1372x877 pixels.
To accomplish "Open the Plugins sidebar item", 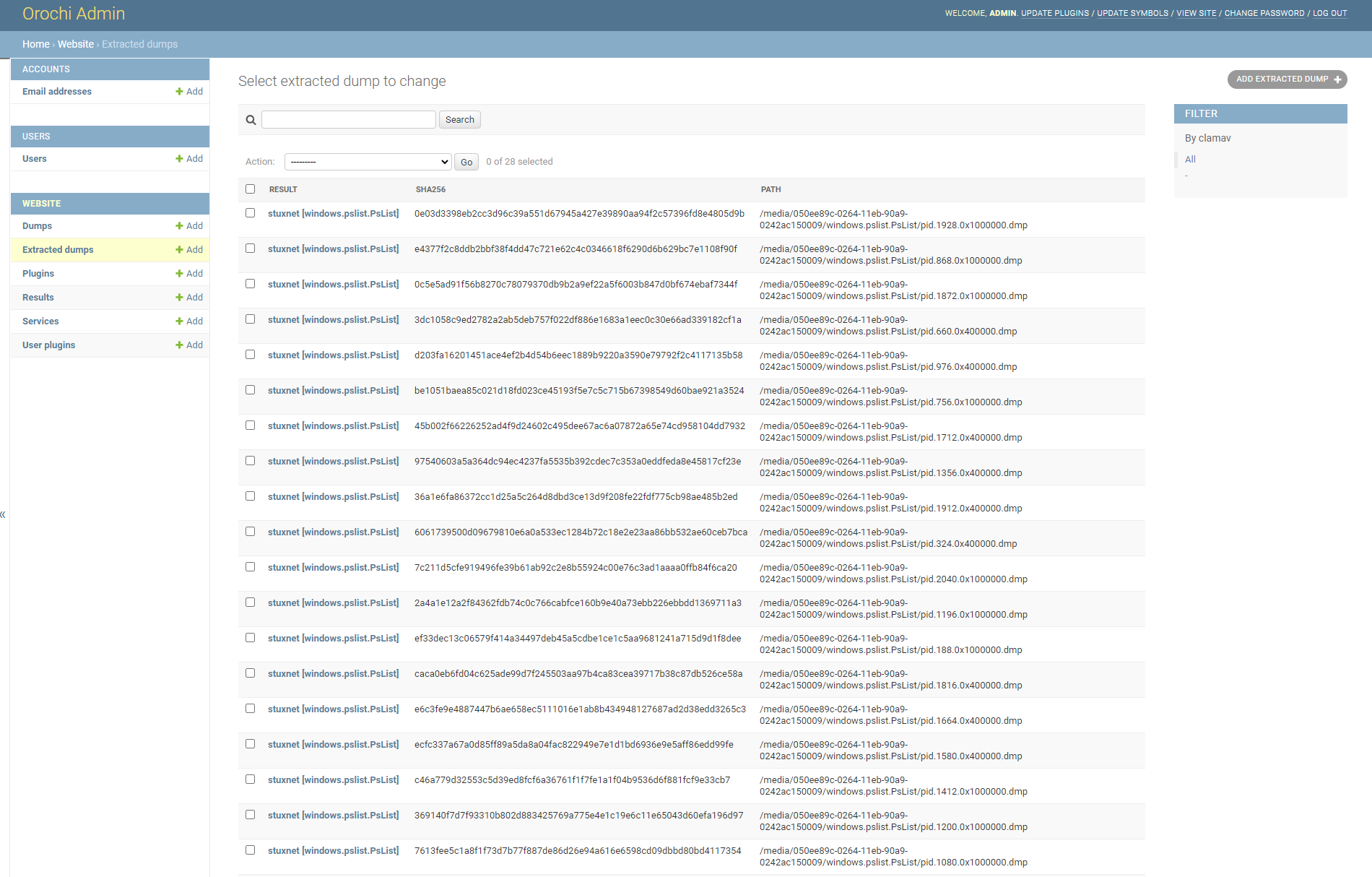I will coord(38,274).
